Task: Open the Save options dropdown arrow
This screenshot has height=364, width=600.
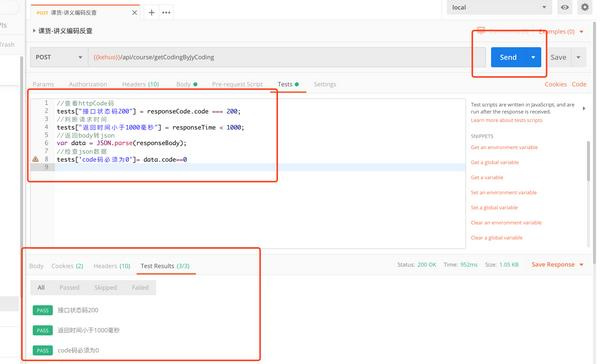Action: pos(578,57)
